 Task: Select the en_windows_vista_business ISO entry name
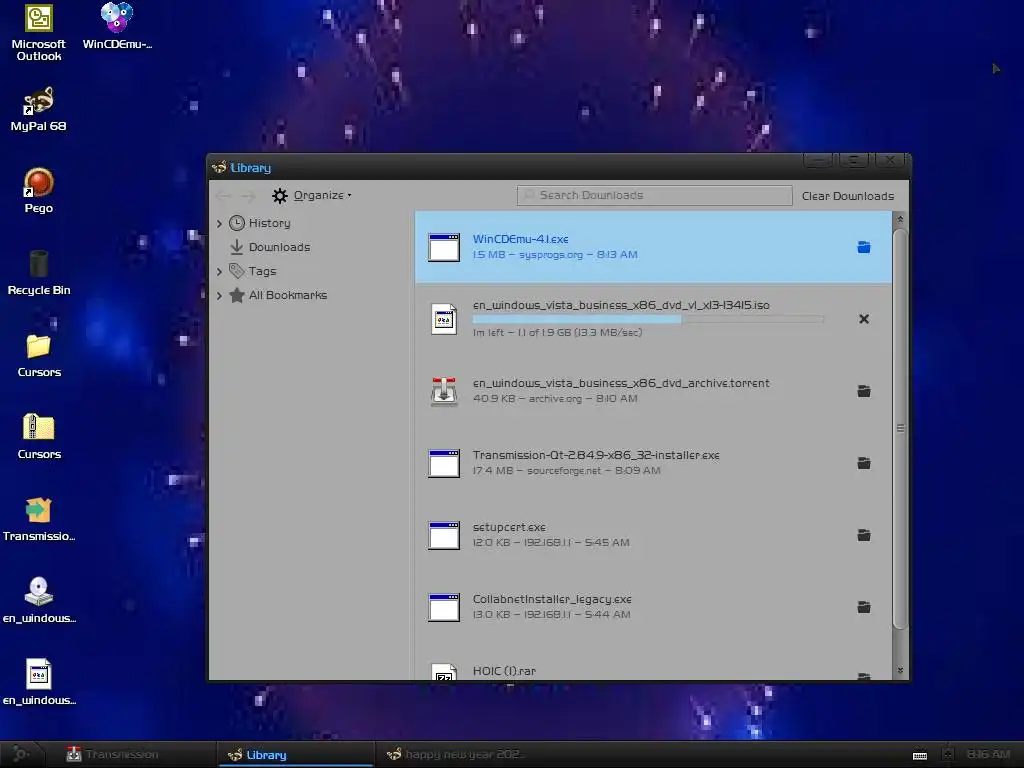click(621, 305)
